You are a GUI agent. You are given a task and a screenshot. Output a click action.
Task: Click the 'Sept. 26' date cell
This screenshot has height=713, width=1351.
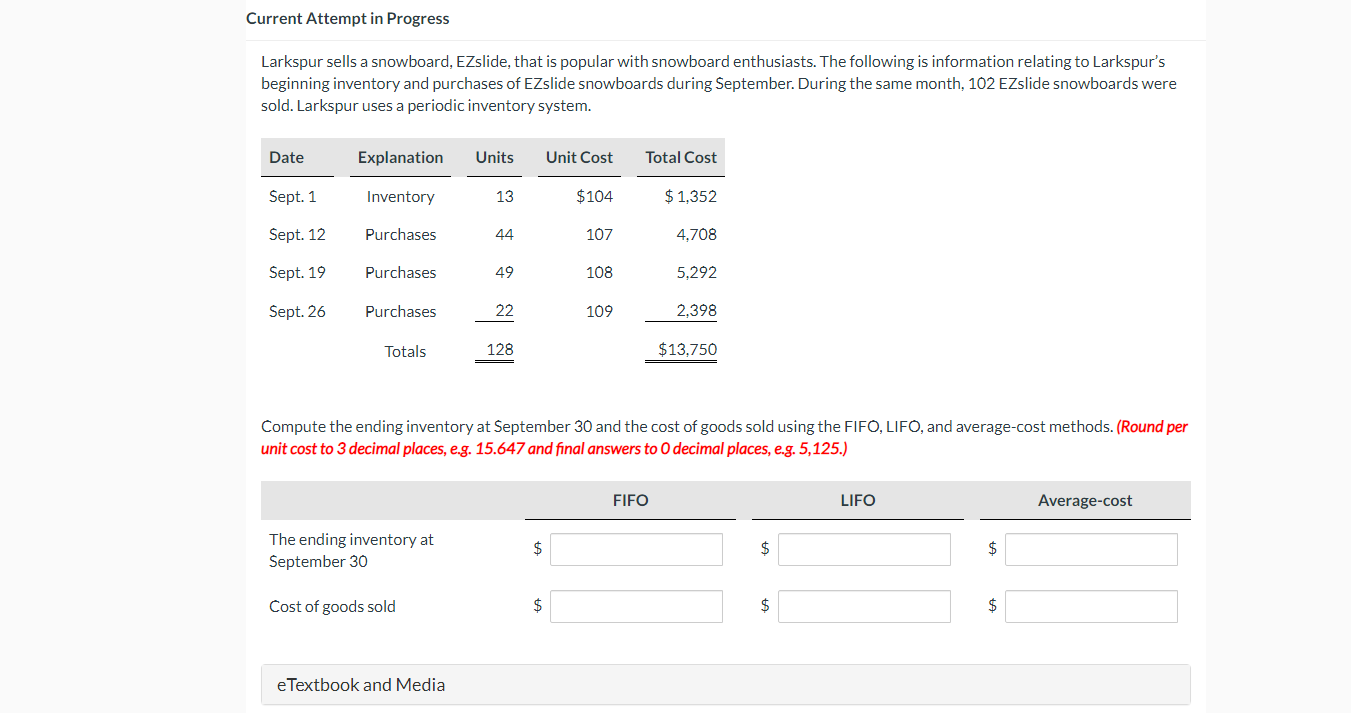coord(297,312)
